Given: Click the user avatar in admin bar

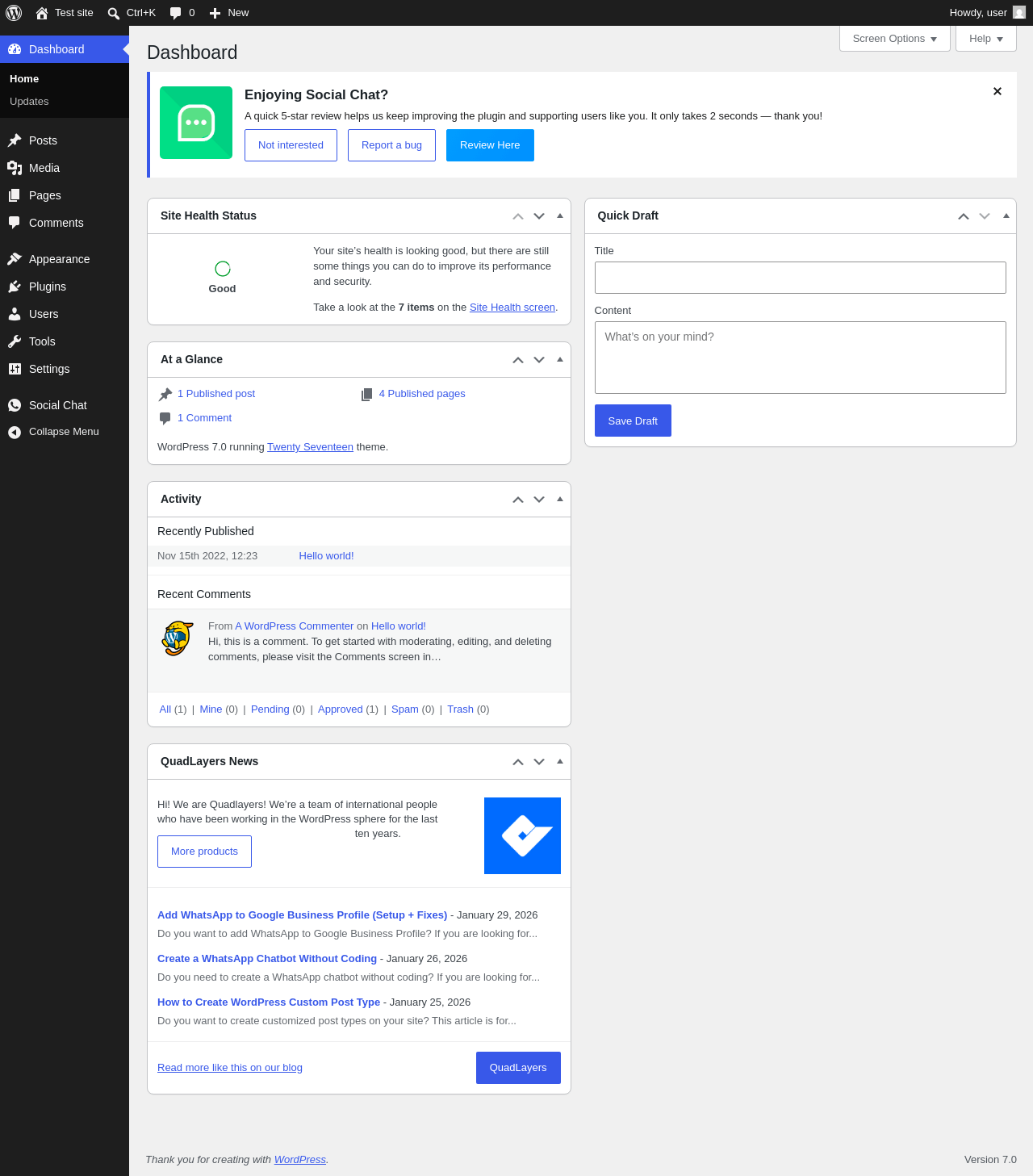Looking at the screenshot, I should [x=1019, y=13].
